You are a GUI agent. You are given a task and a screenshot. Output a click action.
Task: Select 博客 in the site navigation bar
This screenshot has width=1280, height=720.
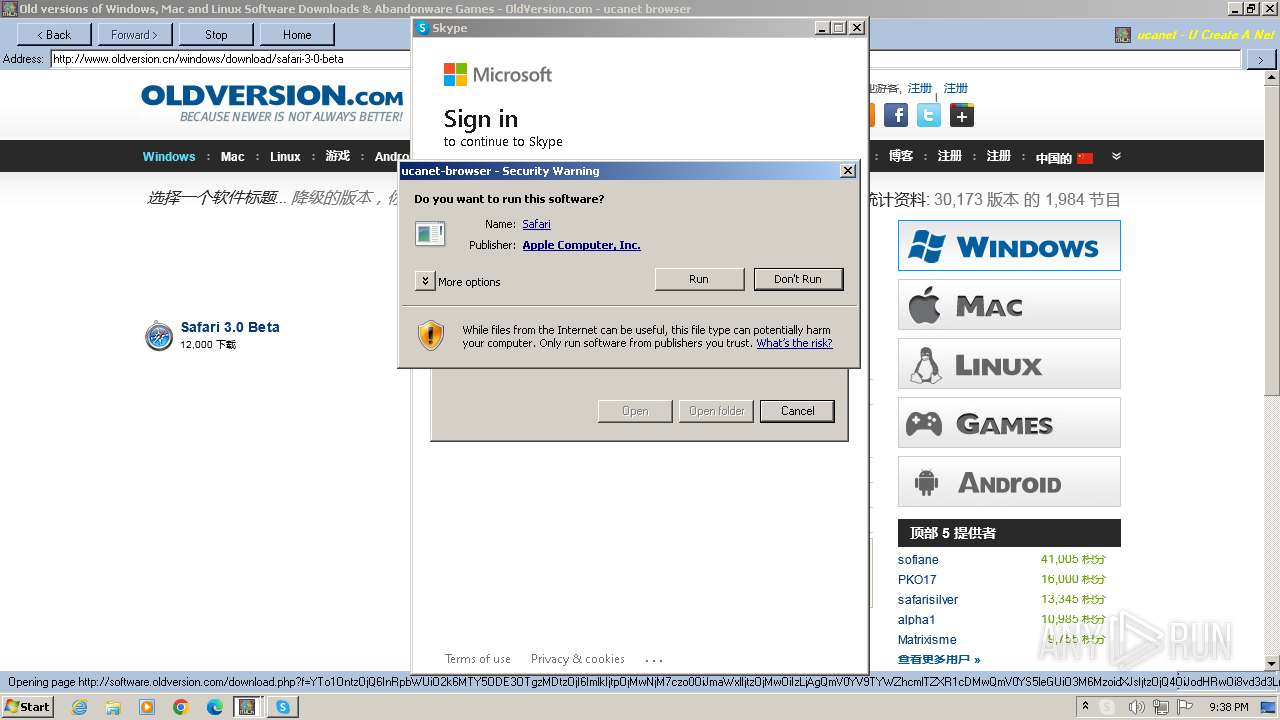pyautogui.click(x=901, y=156)
